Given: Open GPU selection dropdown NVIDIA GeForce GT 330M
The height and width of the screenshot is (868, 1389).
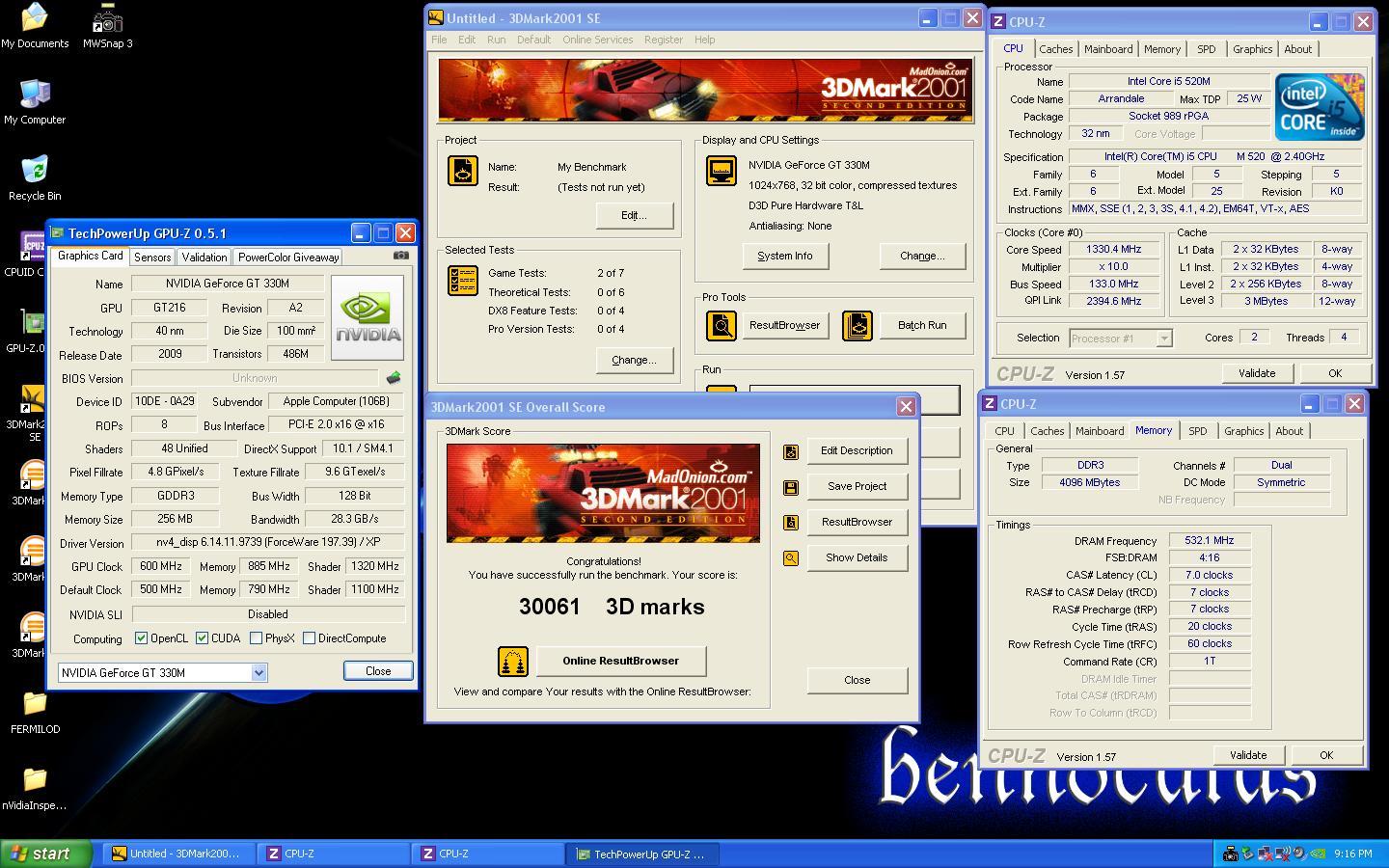Looking at the screenshot, I should tap(162, 672).
